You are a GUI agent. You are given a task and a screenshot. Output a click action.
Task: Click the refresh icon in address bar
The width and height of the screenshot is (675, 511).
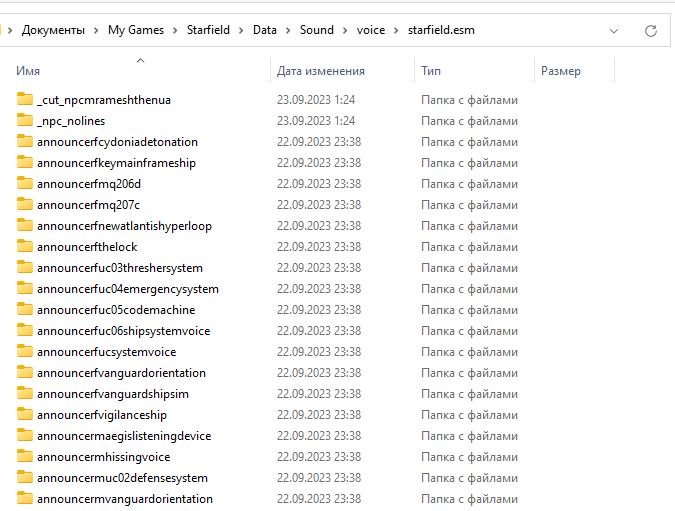click(x=650, y=31)
